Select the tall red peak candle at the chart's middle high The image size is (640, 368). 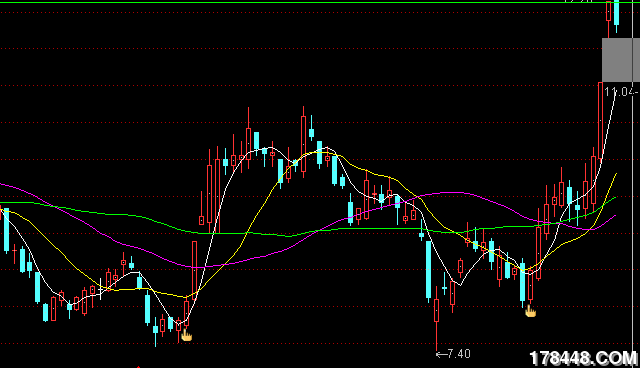click(x=303, y=142)
